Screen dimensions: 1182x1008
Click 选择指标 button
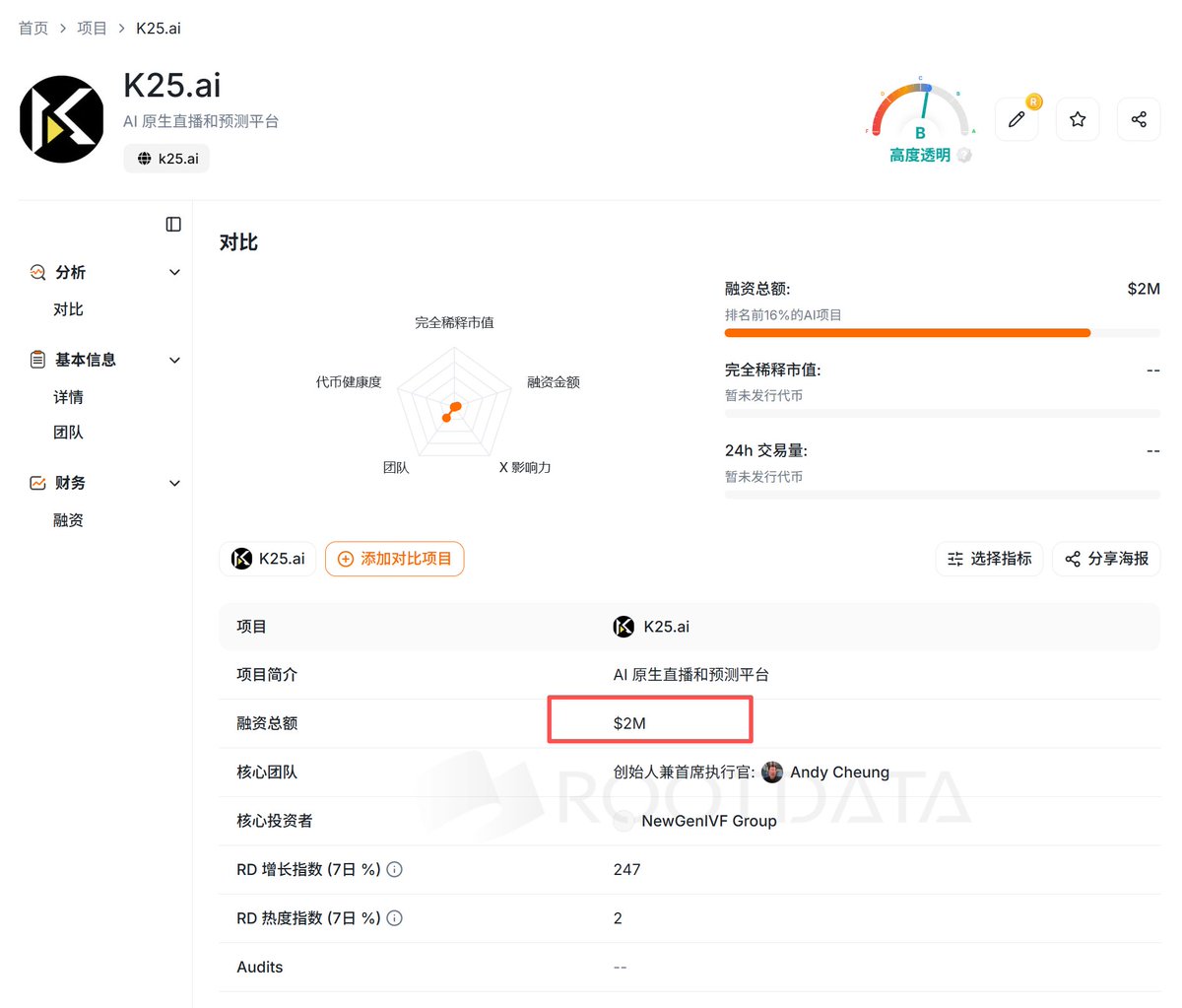(x=989, y=559)
